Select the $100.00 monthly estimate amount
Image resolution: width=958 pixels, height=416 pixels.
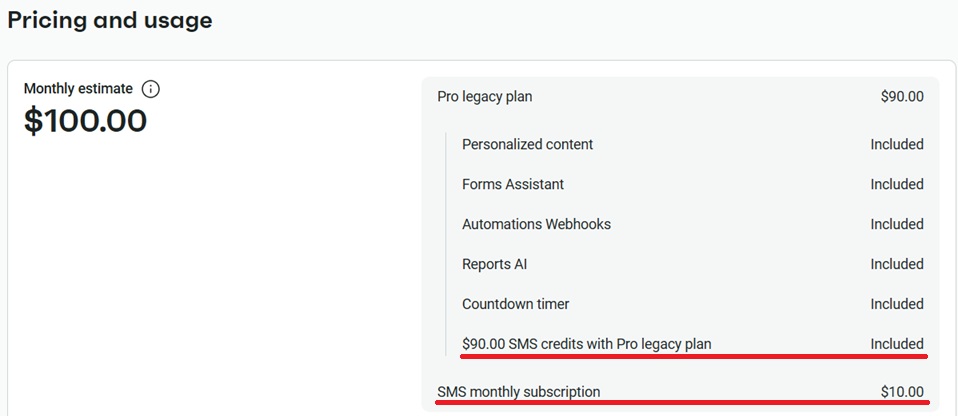coord(86,120)
